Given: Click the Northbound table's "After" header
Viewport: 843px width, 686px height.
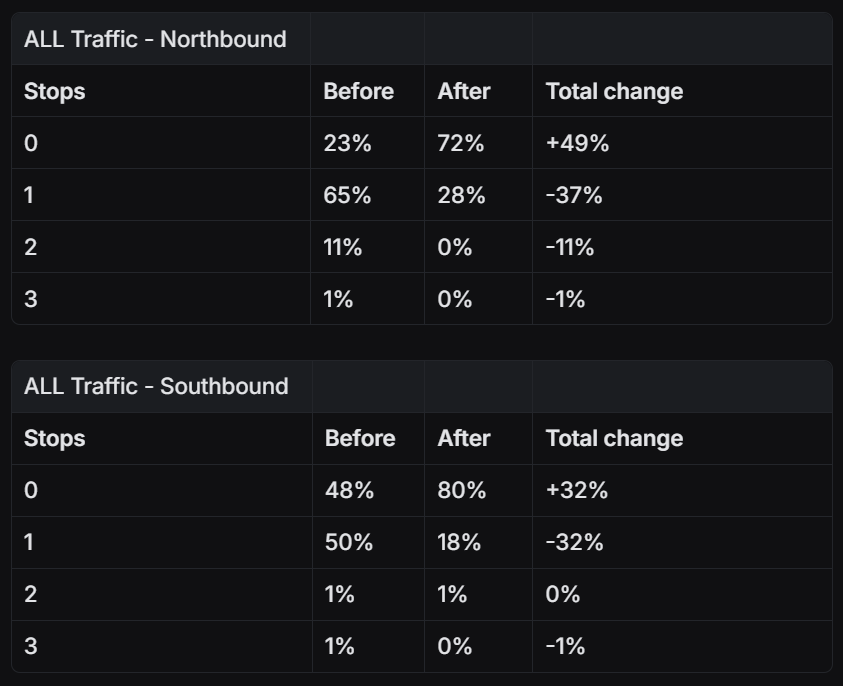Looking at the screenshot, I should [464, 91].
